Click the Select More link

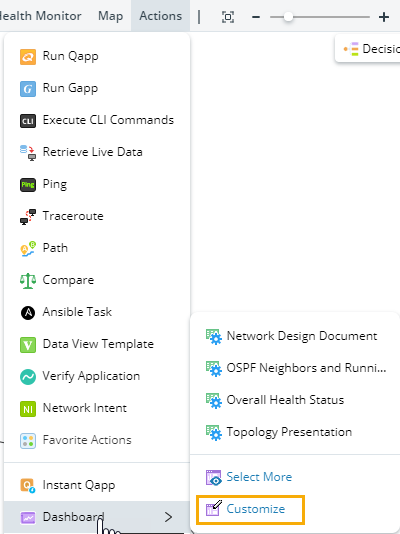click(259, 477)
